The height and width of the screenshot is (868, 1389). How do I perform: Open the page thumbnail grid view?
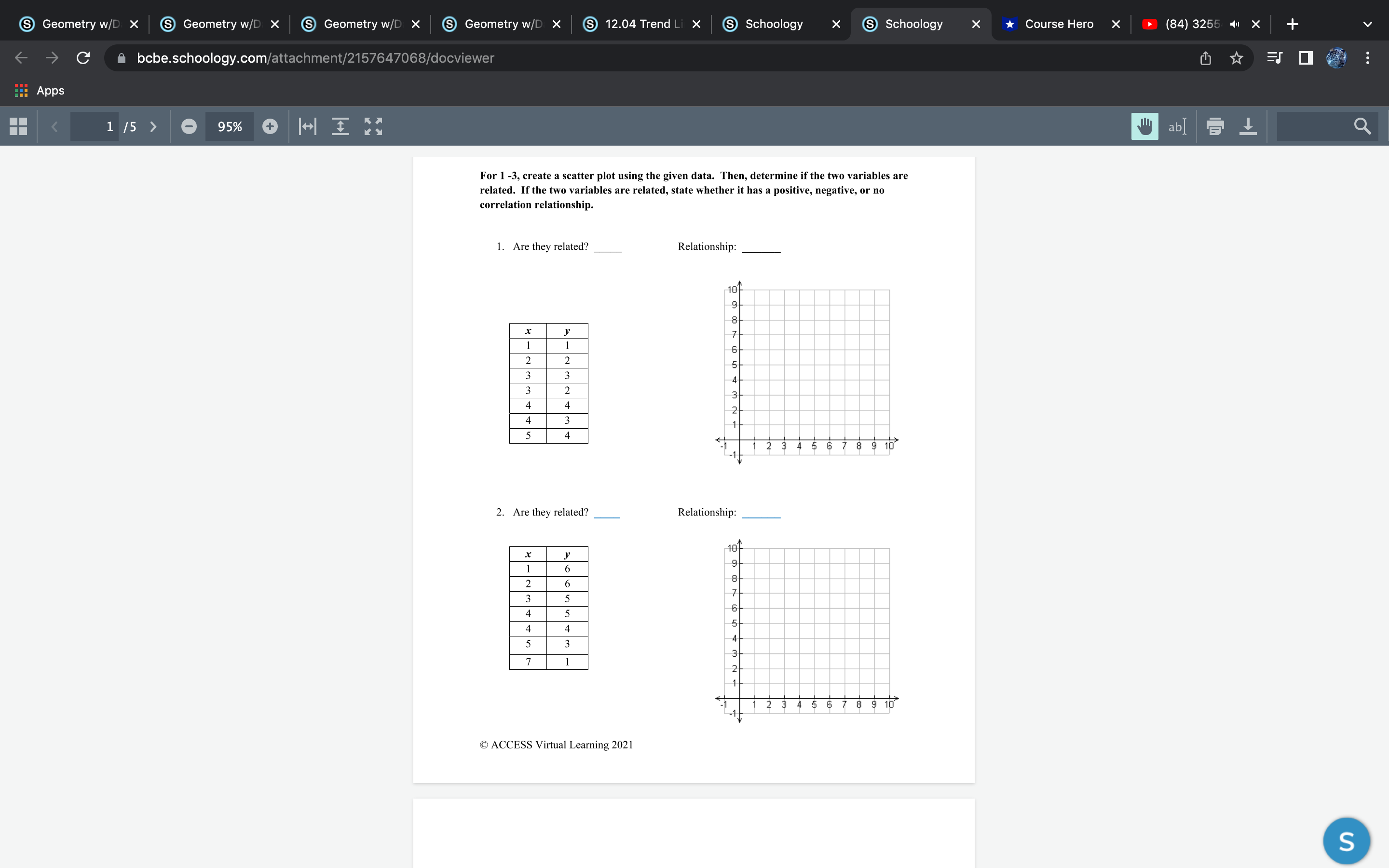(x=17, y=126)
